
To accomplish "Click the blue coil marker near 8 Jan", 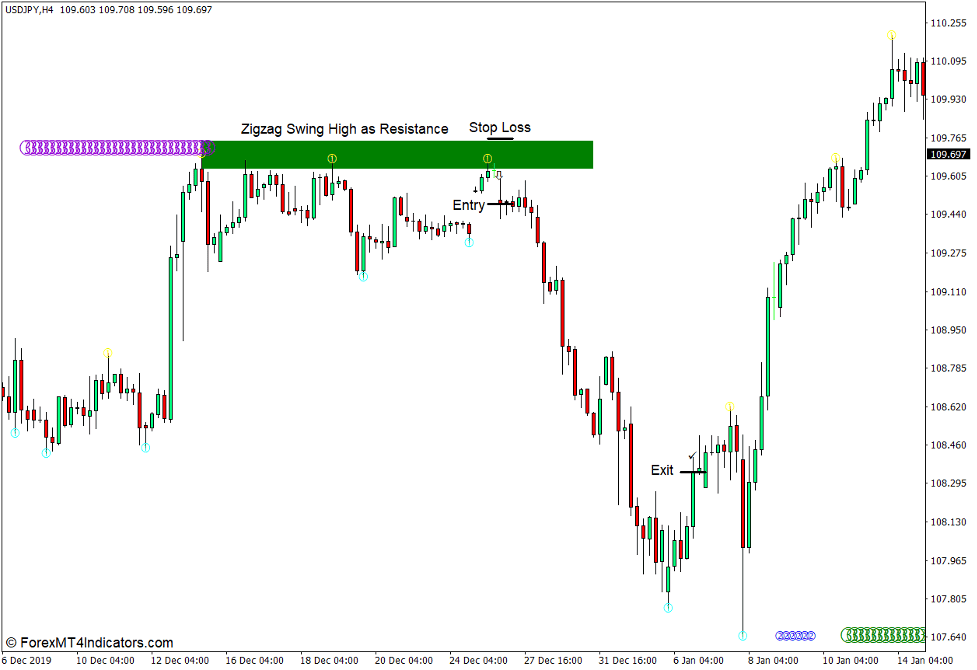I will click(795, 635).
